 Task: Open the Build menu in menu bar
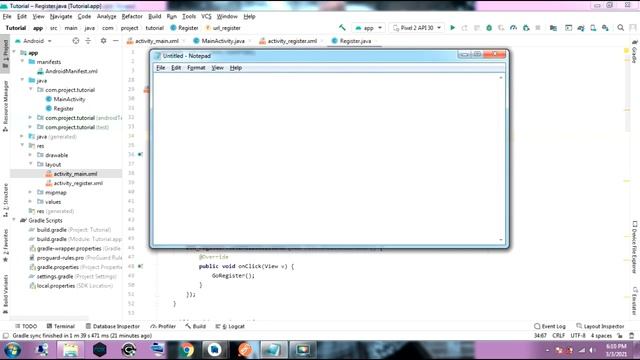[x=154, y=16]
